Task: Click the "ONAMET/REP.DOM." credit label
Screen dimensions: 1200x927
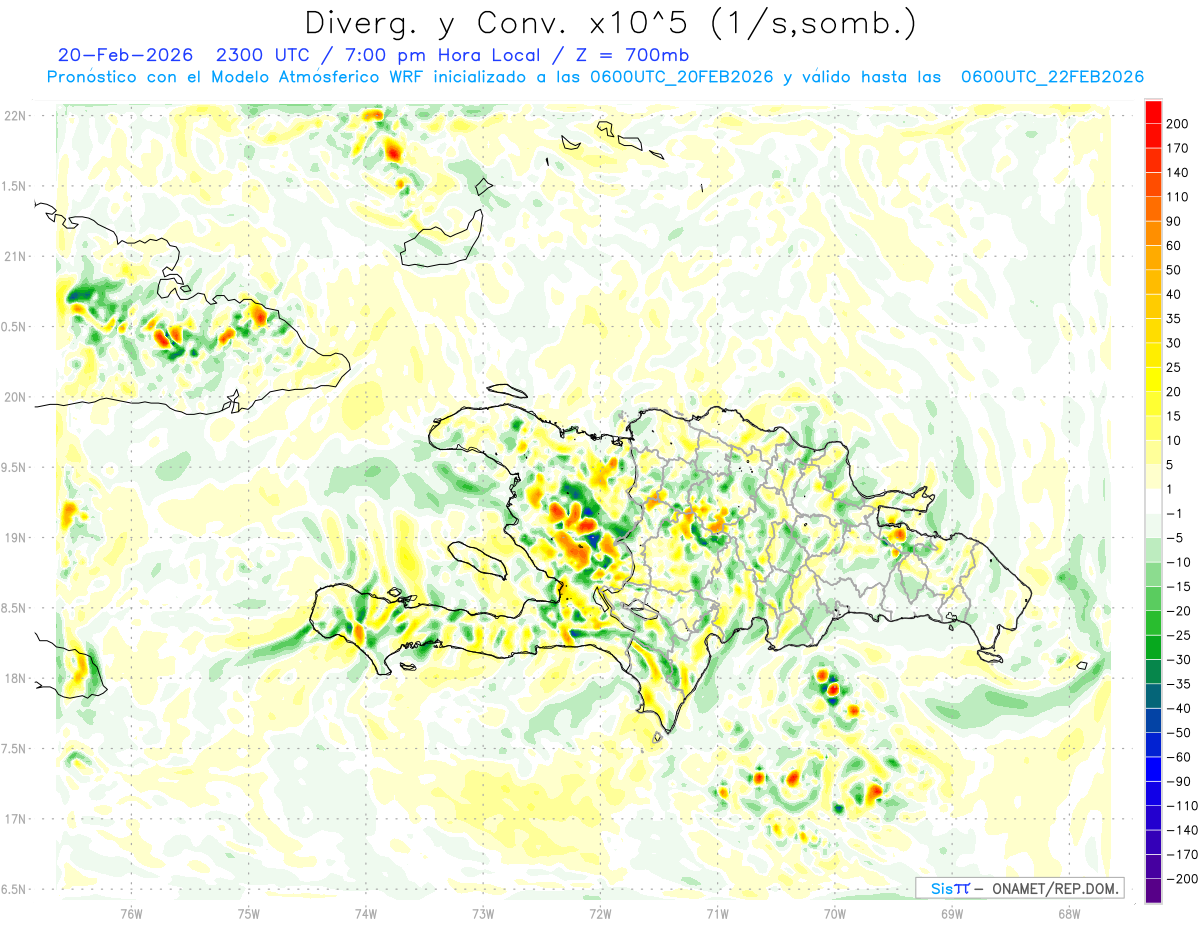Action: pyautogui.click(x=1055, y=888)
